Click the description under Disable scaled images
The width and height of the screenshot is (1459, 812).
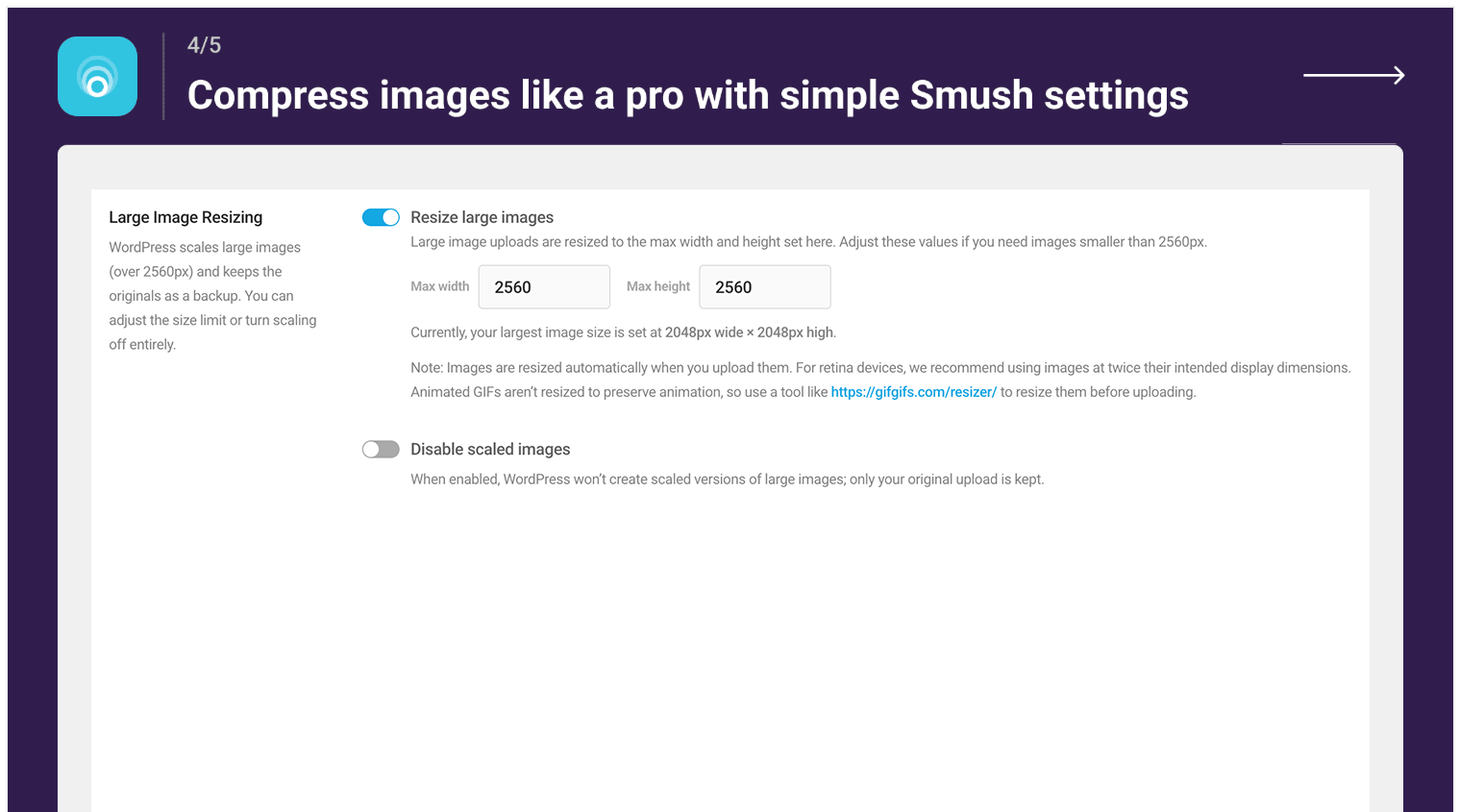727,480
